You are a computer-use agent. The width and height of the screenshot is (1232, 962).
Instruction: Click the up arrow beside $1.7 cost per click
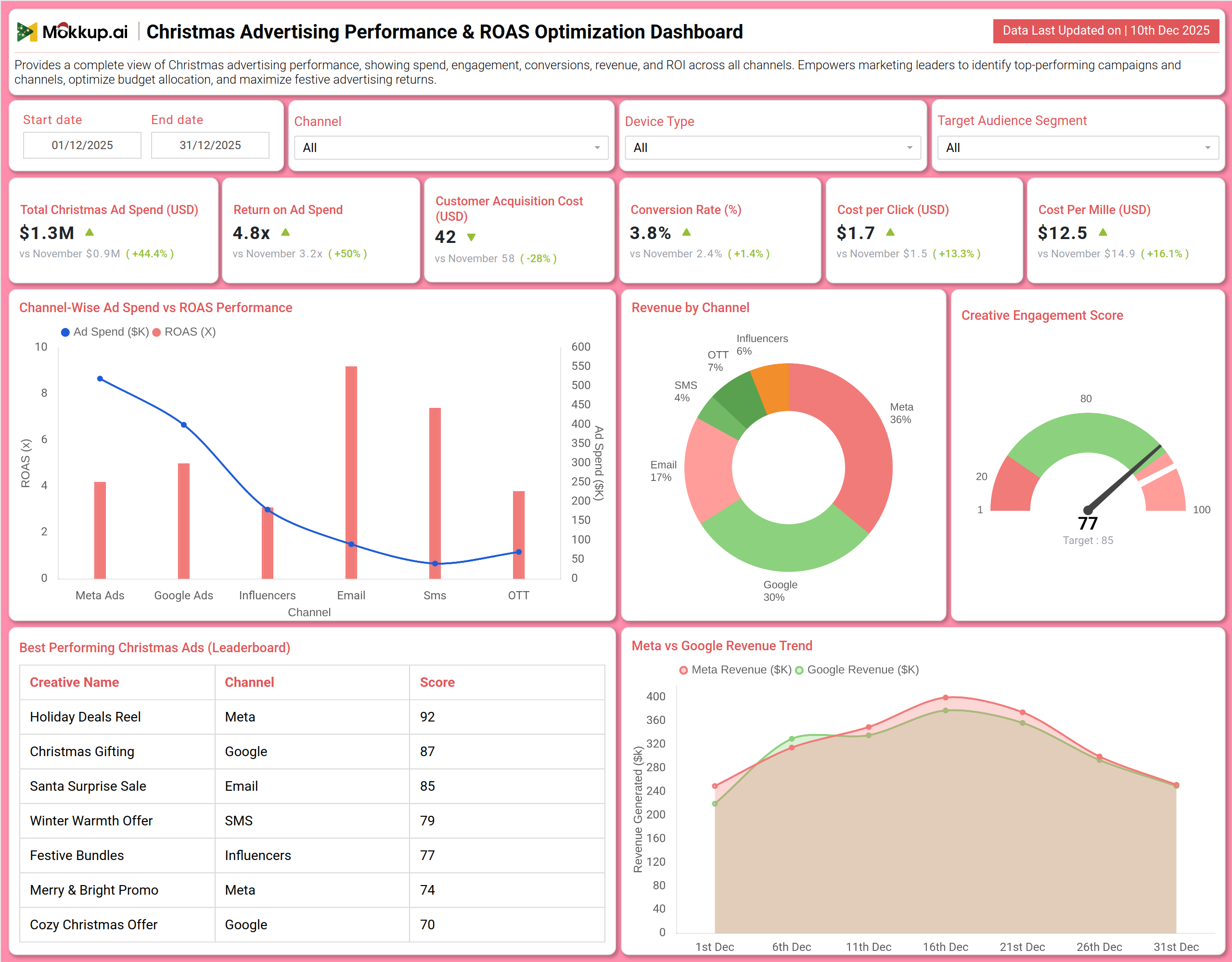pyautogui.click(x=890, y=232)
